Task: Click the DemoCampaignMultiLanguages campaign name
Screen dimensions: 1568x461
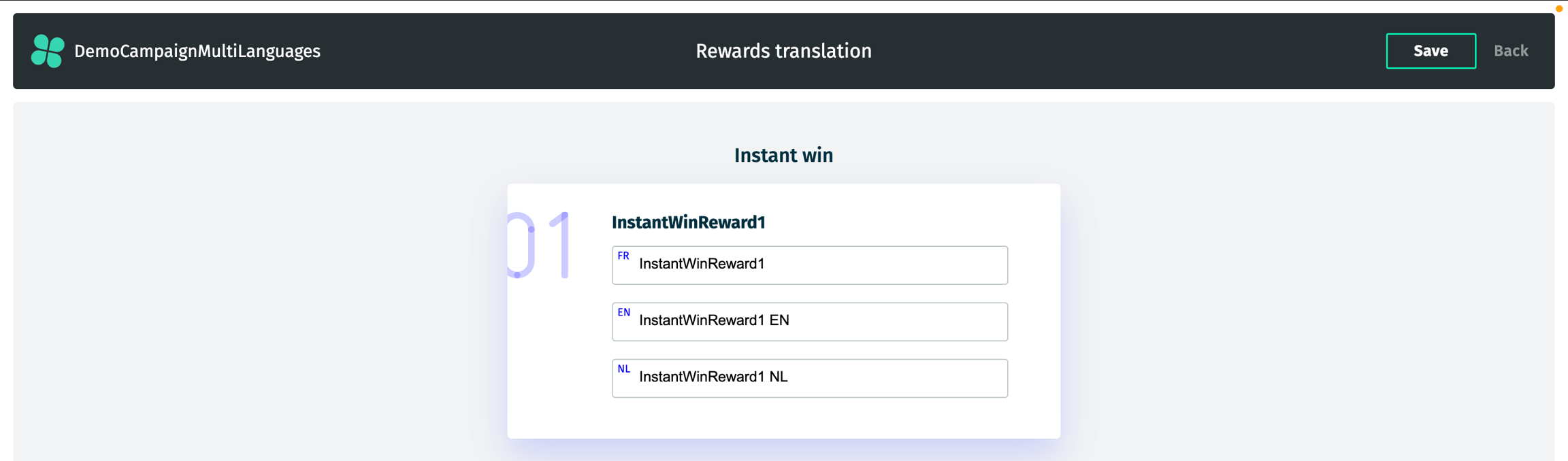Action: coord(197,51)
